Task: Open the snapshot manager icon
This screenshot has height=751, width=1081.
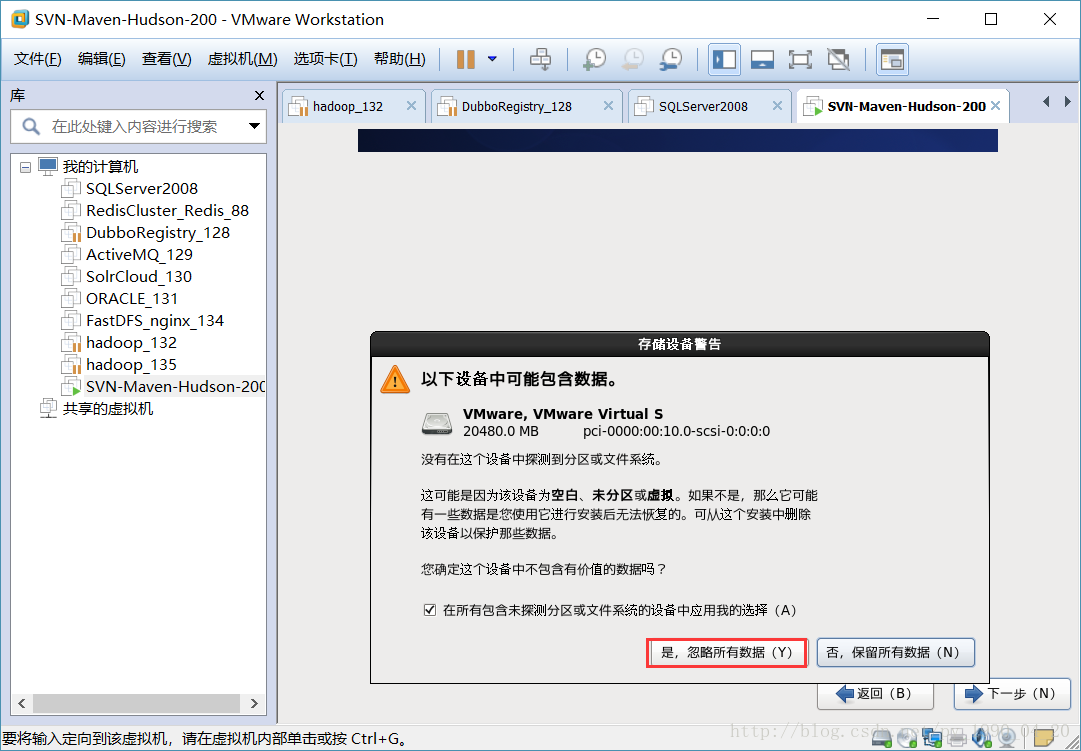Action: (x=671, y=59)
